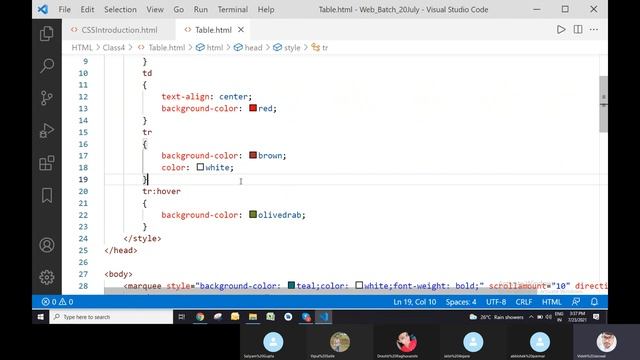The height and width of the screenshot is (360, 640).
Task: Open Accounts menu in activity bar
Action: [47, 245]
